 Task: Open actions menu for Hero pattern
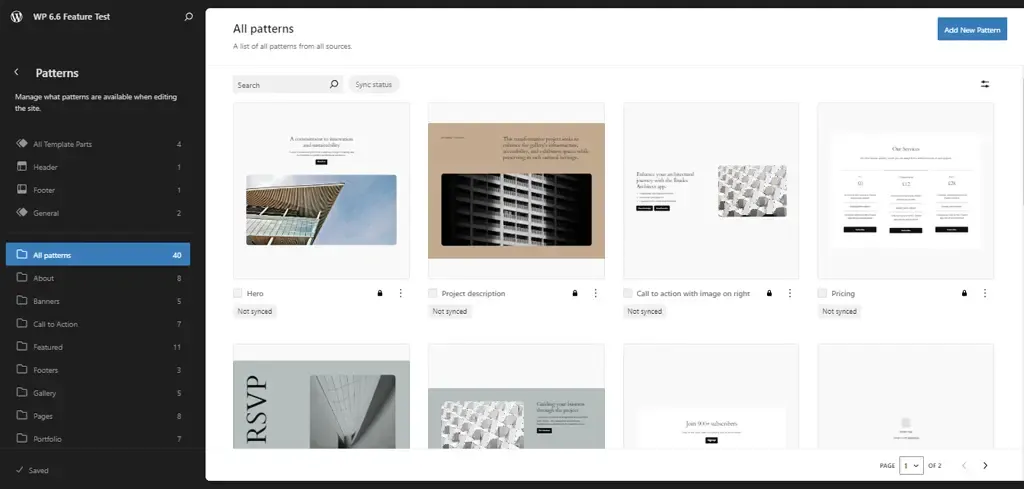point(400,293)
